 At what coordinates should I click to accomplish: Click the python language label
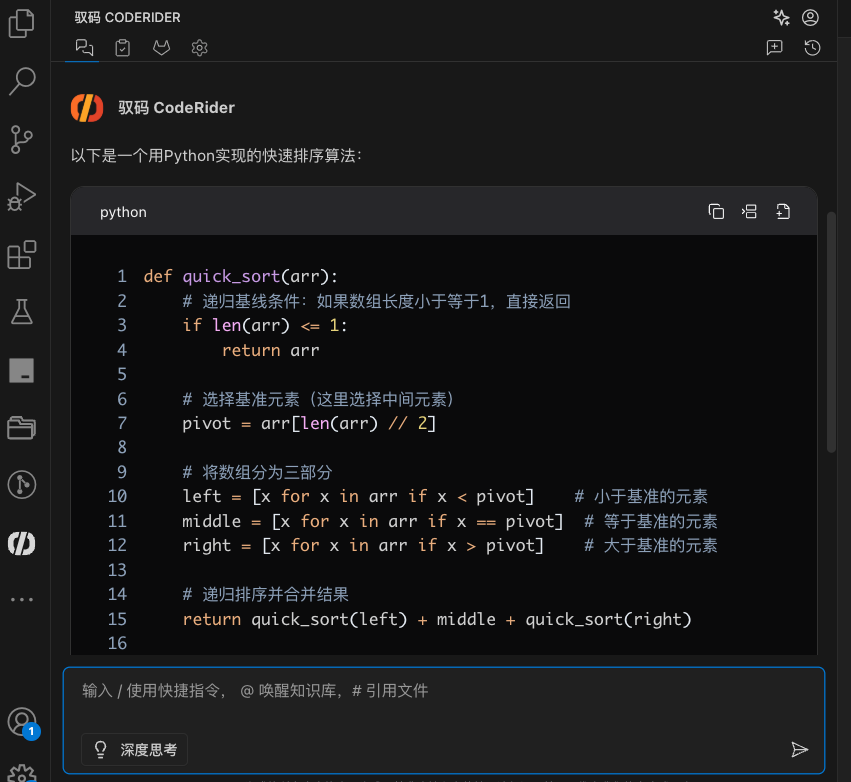click(x=123, y=212)
